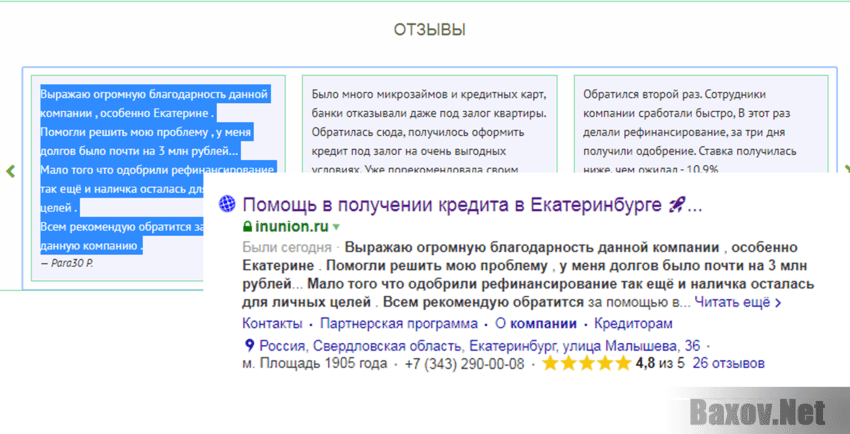Click the 'Читать ещё' link
Image resolution: width=850 pixels, height=434 pixels.
738,302
